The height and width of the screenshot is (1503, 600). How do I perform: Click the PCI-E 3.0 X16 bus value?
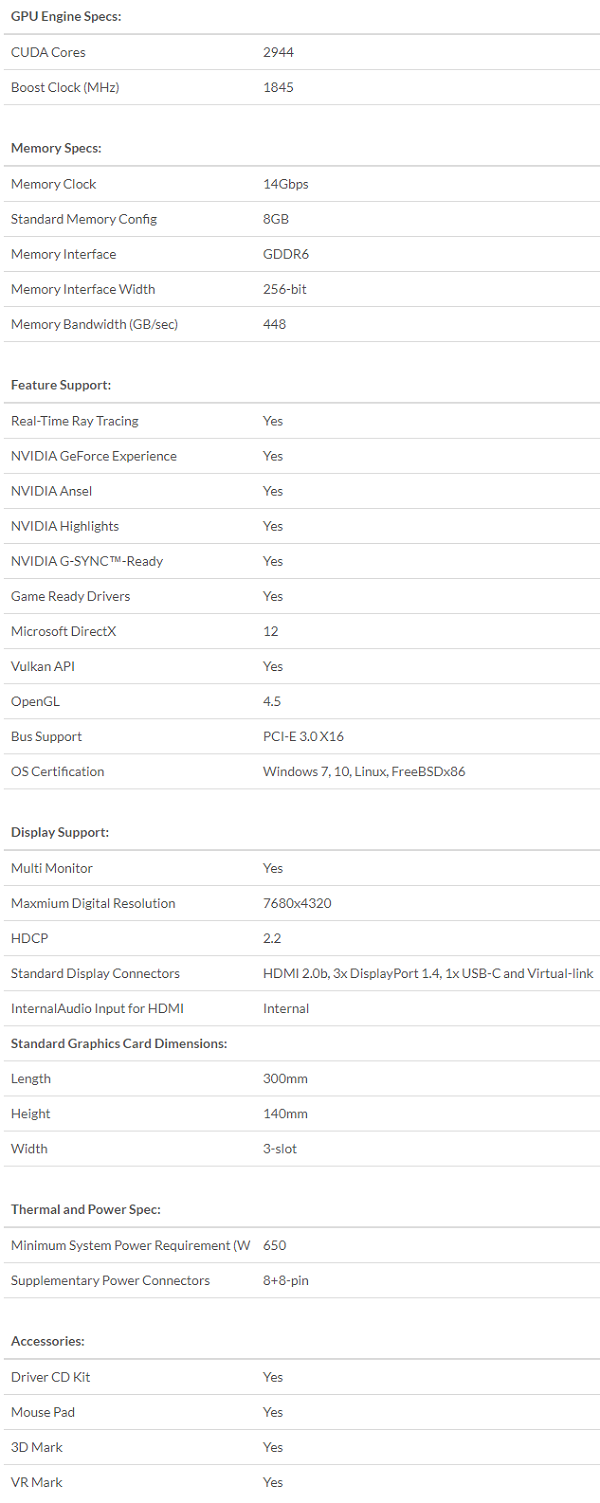303,736
